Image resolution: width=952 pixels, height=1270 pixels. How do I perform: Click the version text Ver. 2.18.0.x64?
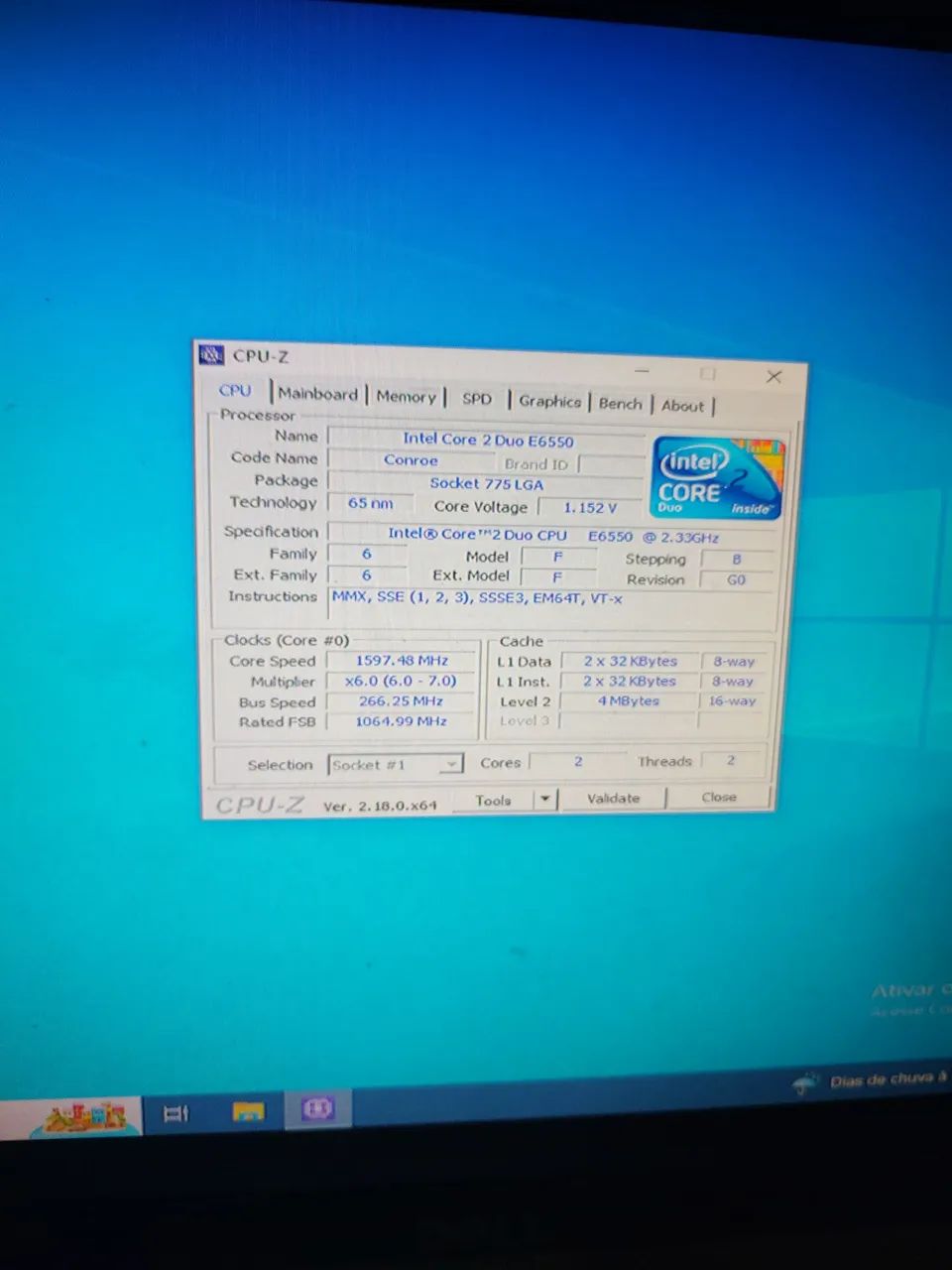pos(380,806)
